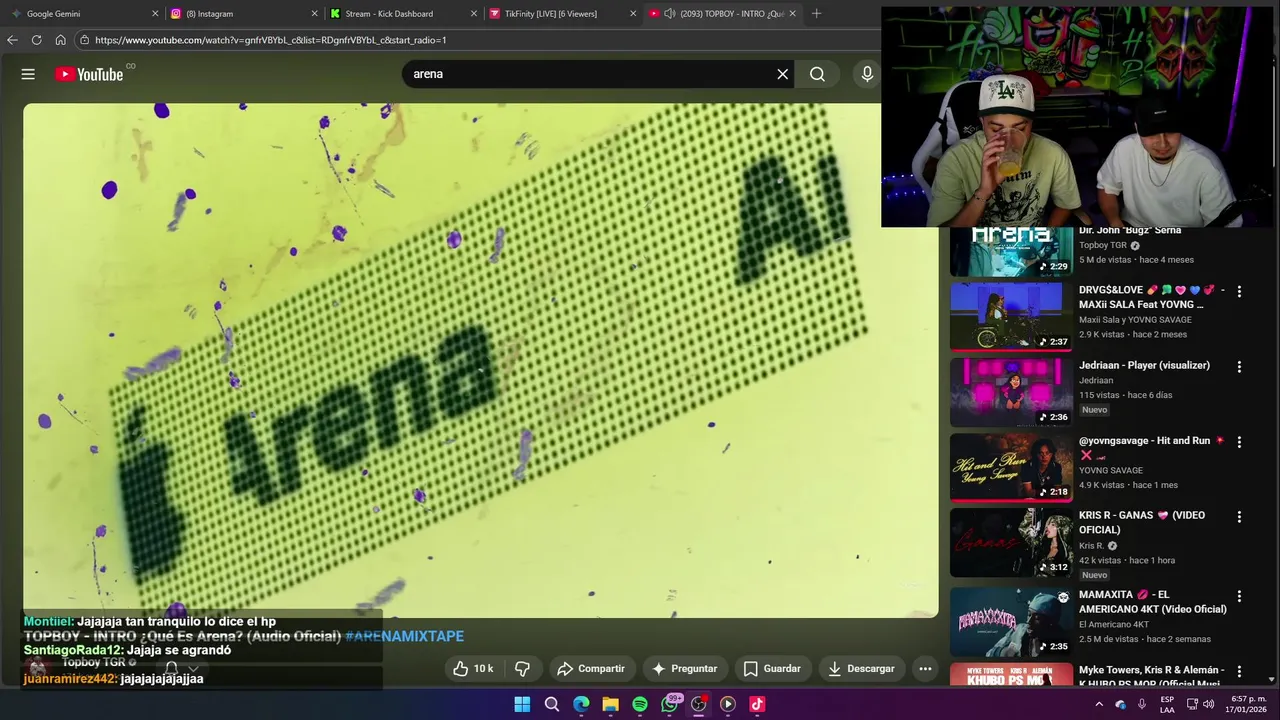Click the microphone tray icon

(x=1141, y=704)
